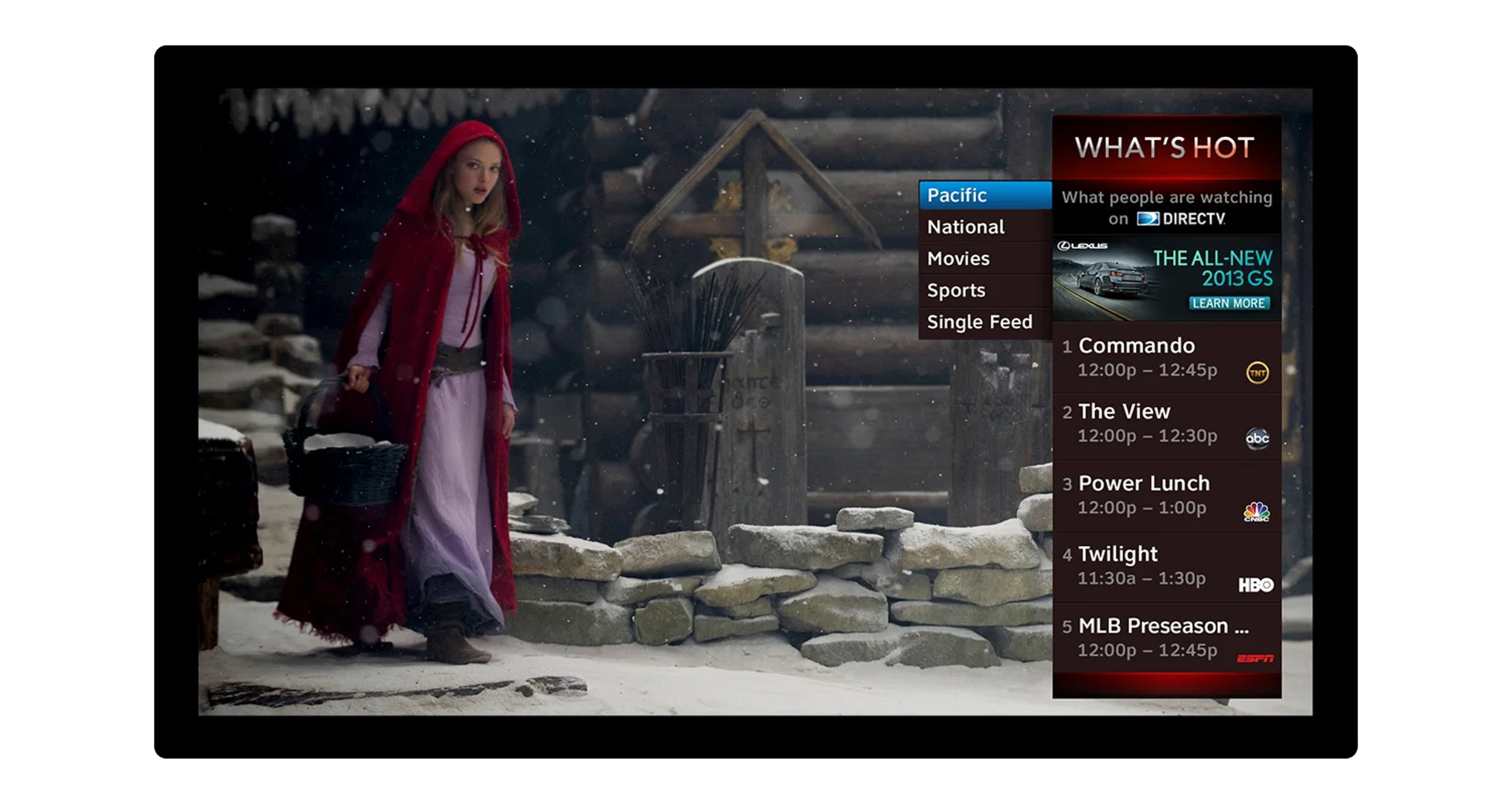
Task: Click the Lexus brand logo
Action: click(1082, 245)
